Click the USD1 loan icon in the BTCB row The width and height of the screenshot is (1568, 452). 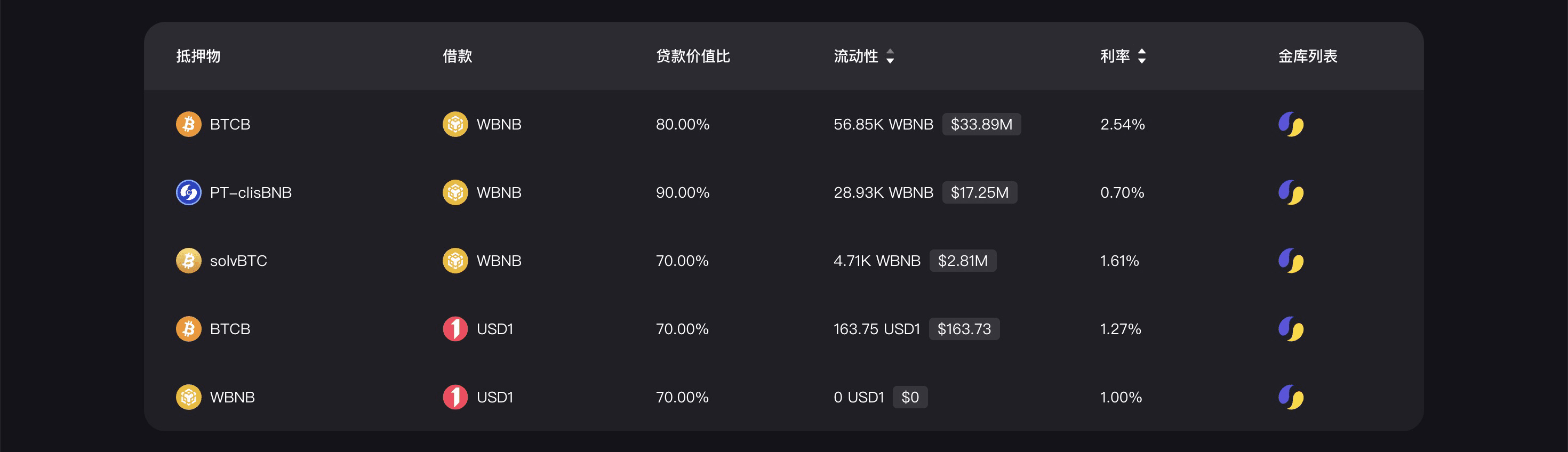point(455,328)
